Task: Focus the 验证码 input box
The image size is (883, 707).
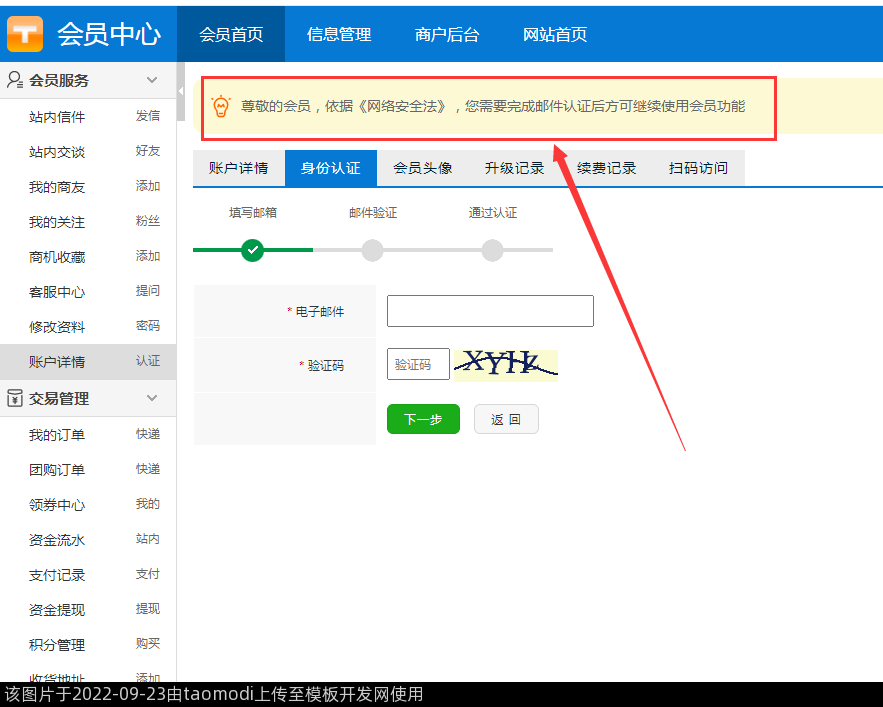Action: coord(418,365)
